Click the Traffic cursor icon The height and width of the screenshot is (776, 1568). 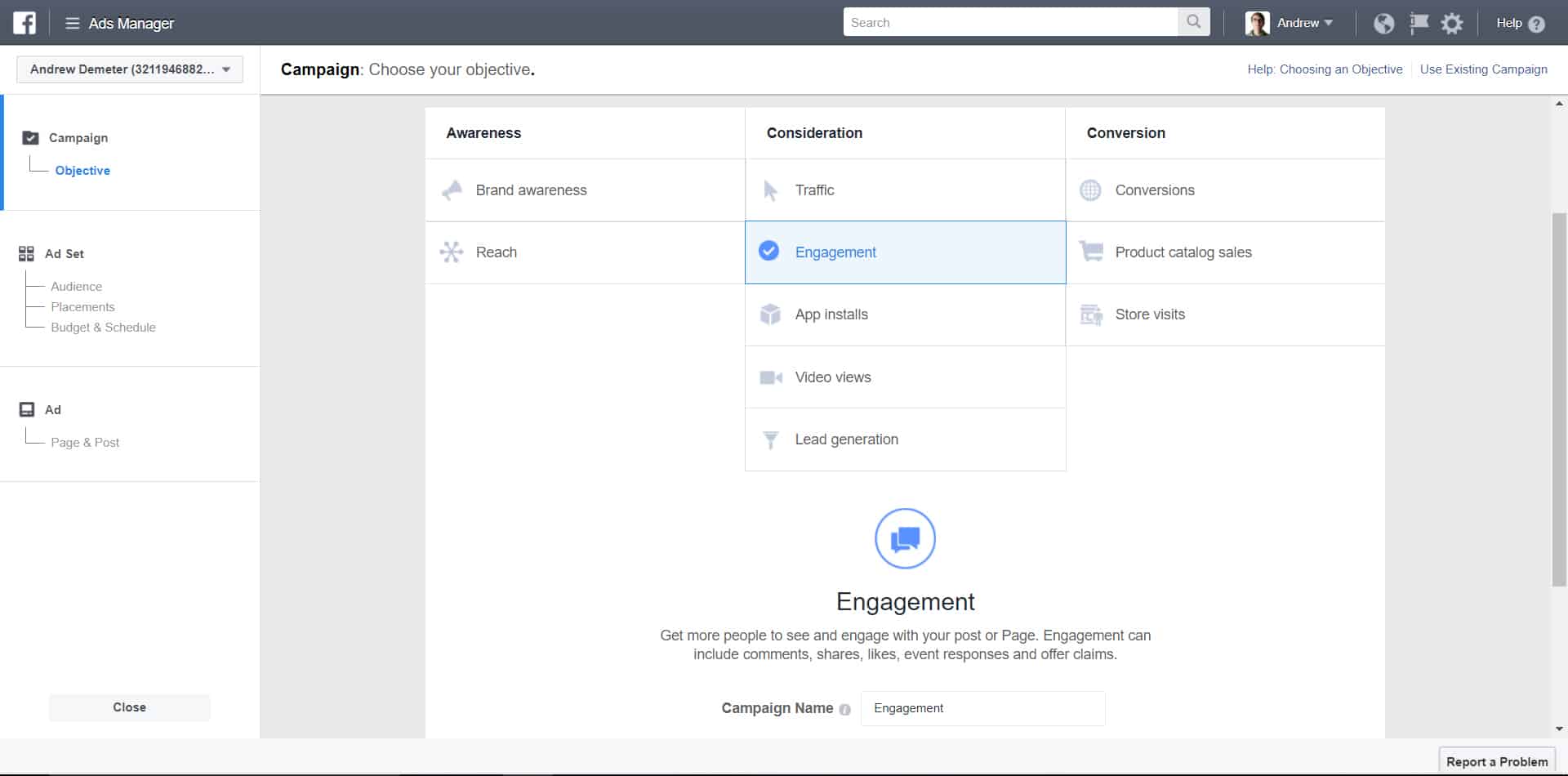770,190
